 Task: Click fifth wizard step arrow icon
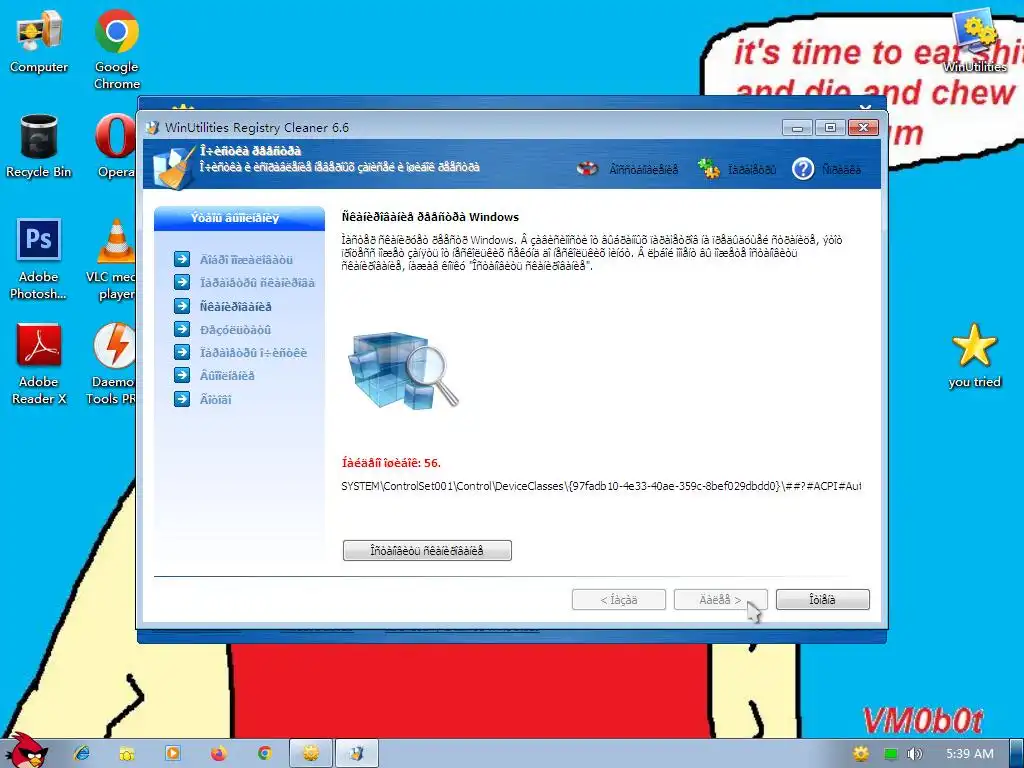pyautogui.click(x=182, y=352)
